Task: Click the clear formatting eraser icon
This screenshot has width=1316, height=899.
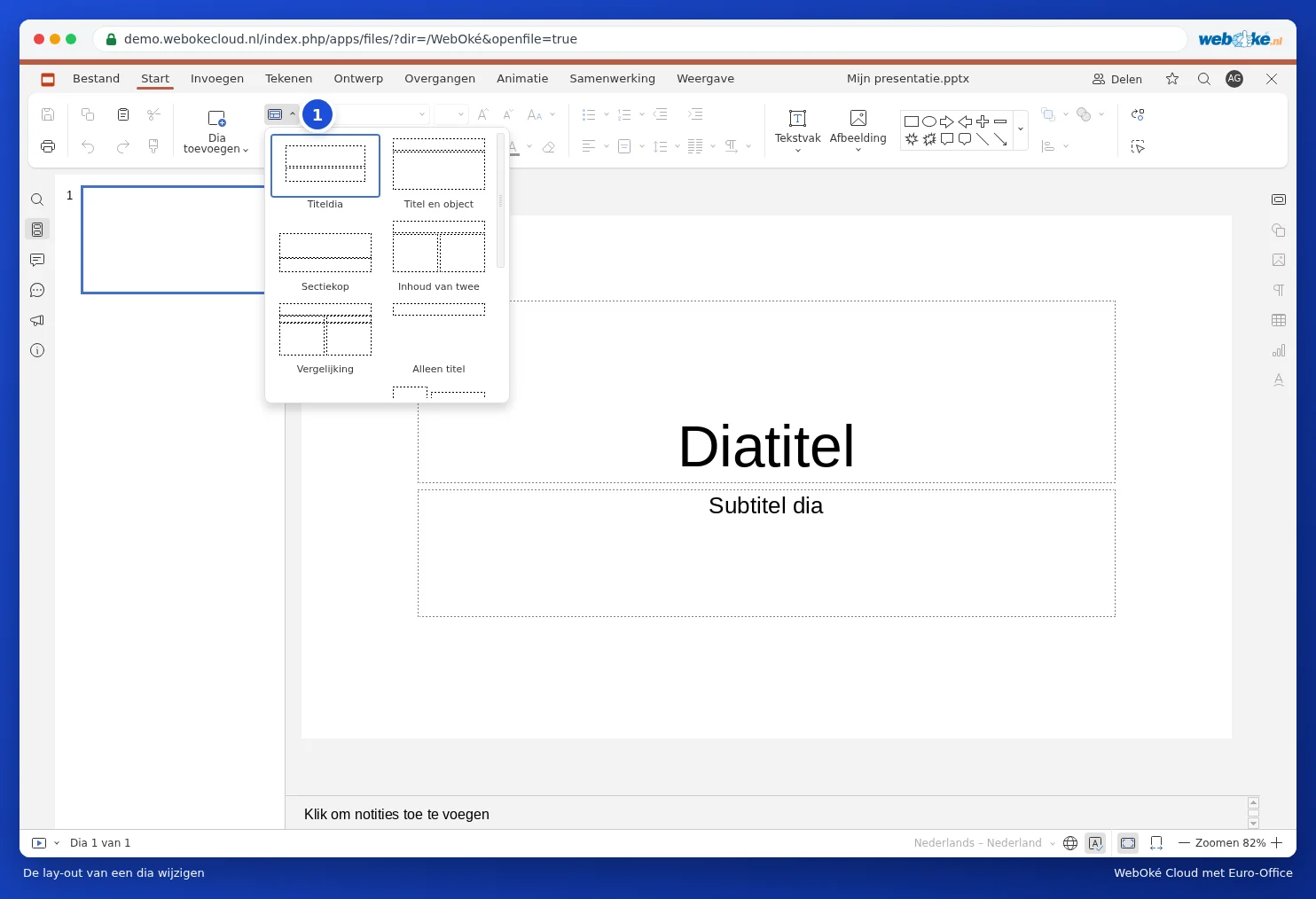Action: point(549,147)
